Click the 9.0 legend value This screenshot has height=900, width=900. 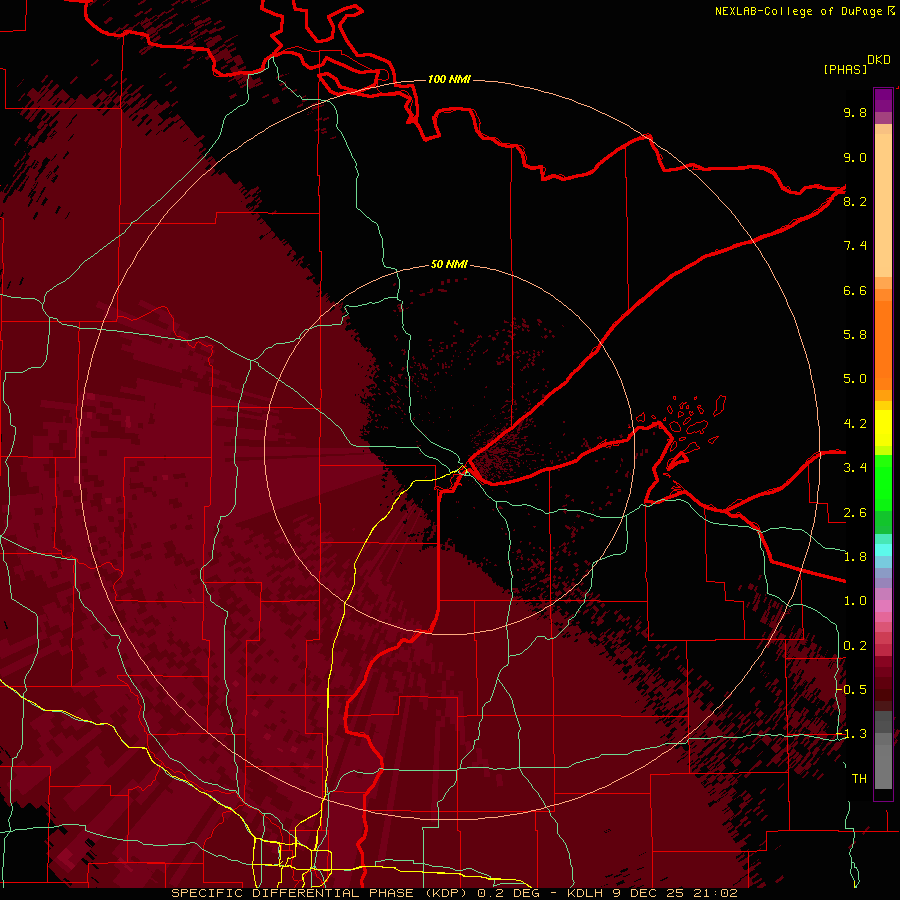[855, 157]
